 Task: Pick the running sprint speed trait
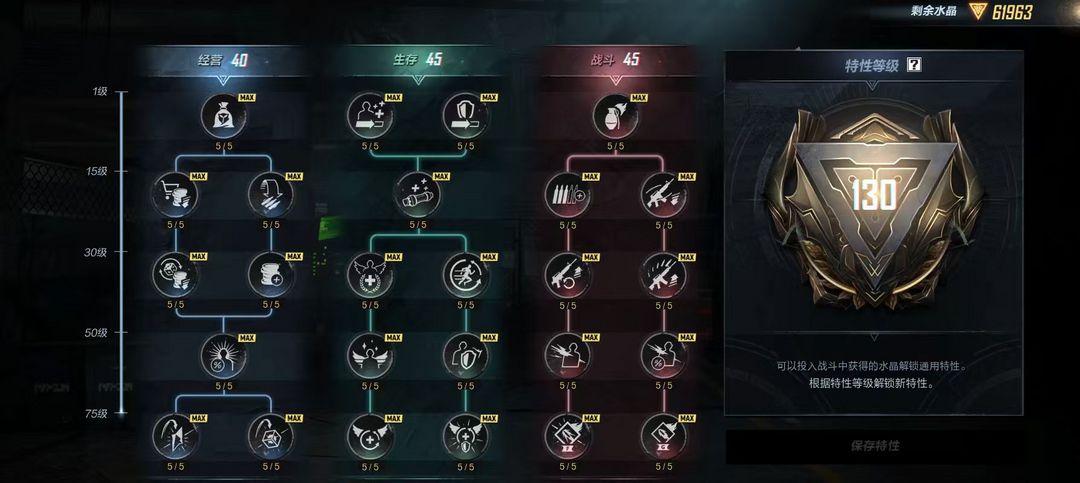coord(466,274)
